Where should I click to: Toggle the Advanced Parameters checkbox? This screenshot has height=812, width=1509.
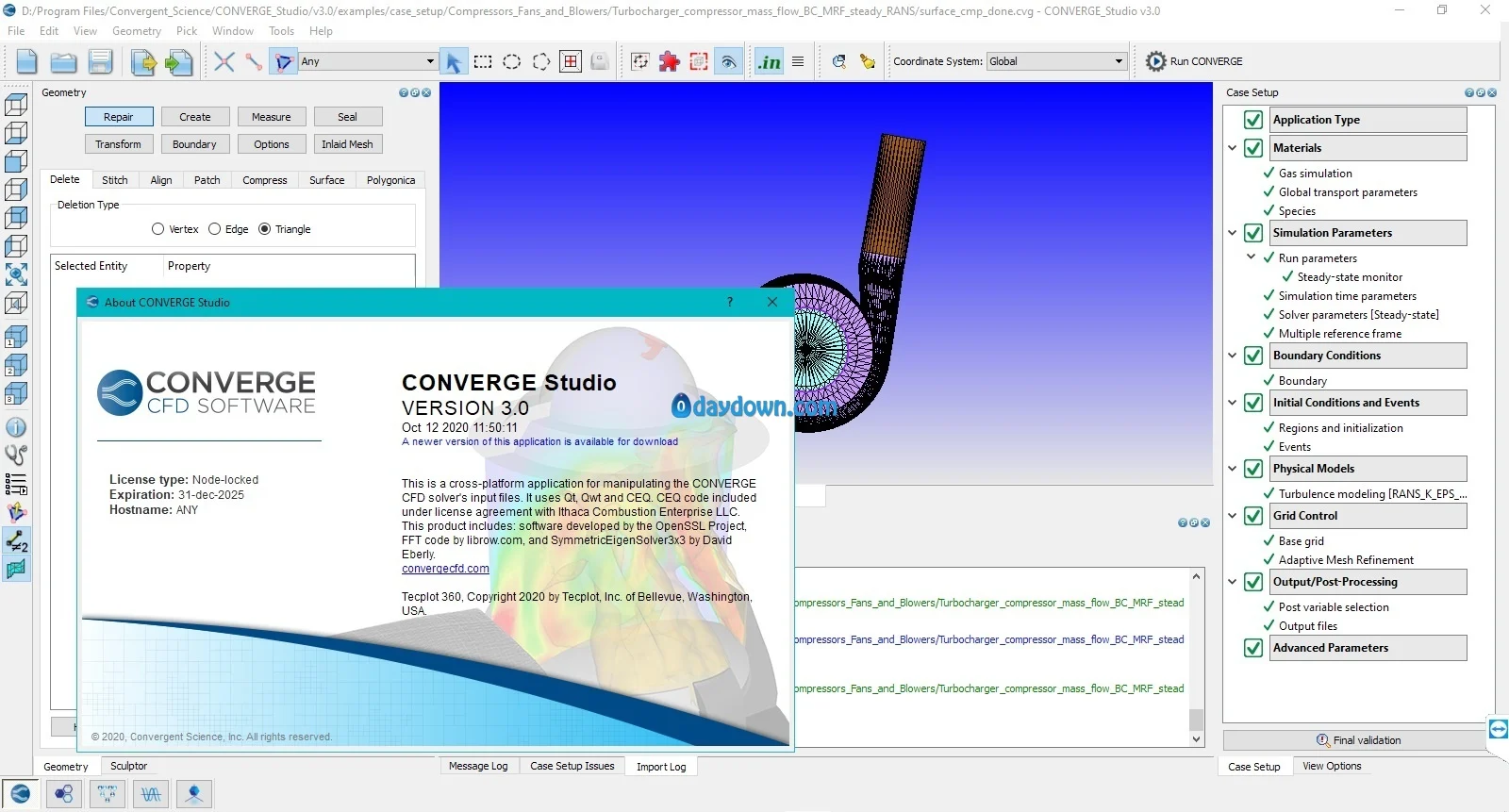coord(1253,648)
